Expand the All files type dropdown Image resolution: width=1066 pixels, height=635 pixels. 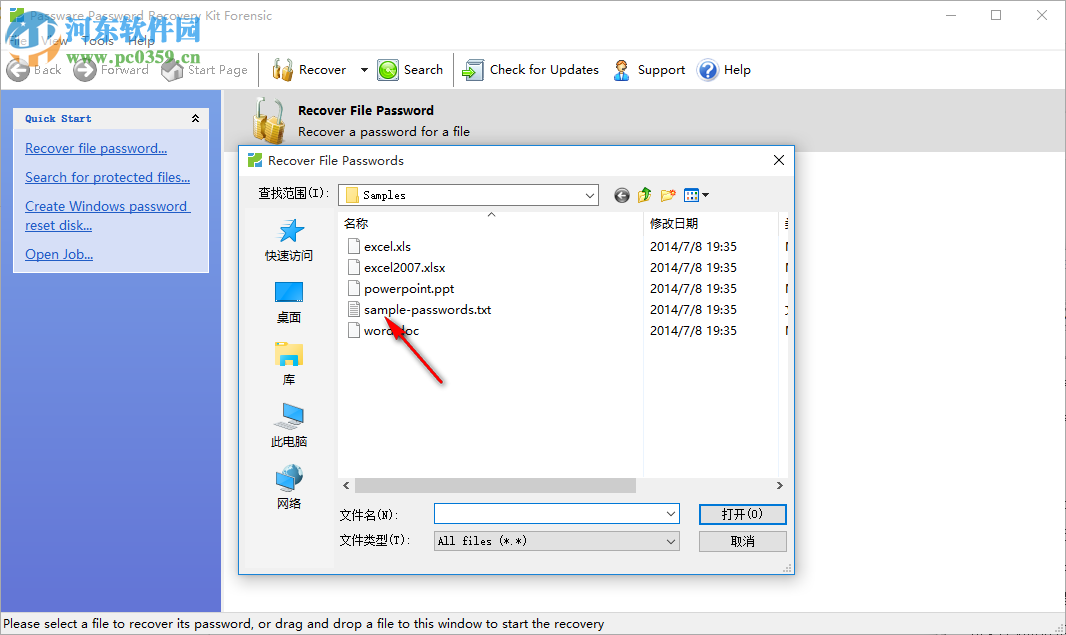[x=670, y=541]
